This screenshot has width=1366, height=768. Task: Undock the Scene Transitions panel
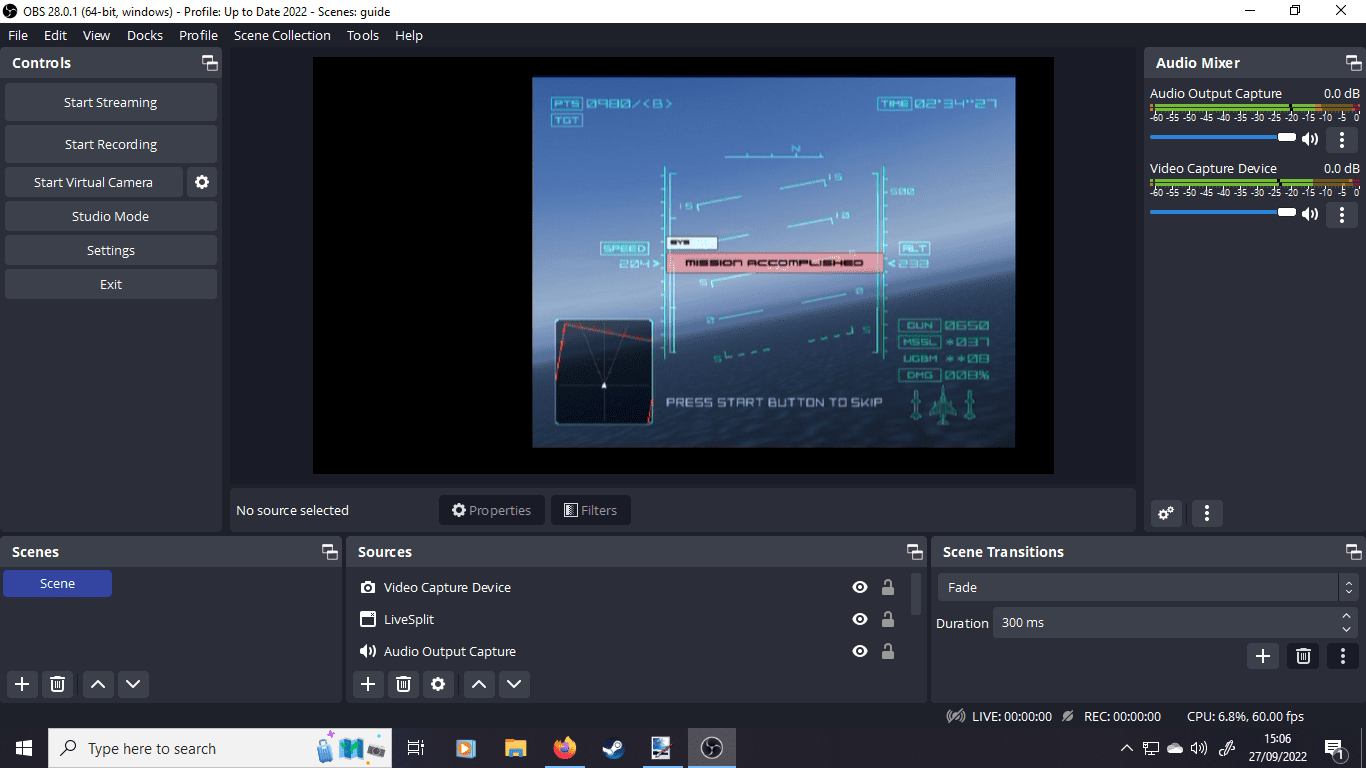pos(1353,552)
